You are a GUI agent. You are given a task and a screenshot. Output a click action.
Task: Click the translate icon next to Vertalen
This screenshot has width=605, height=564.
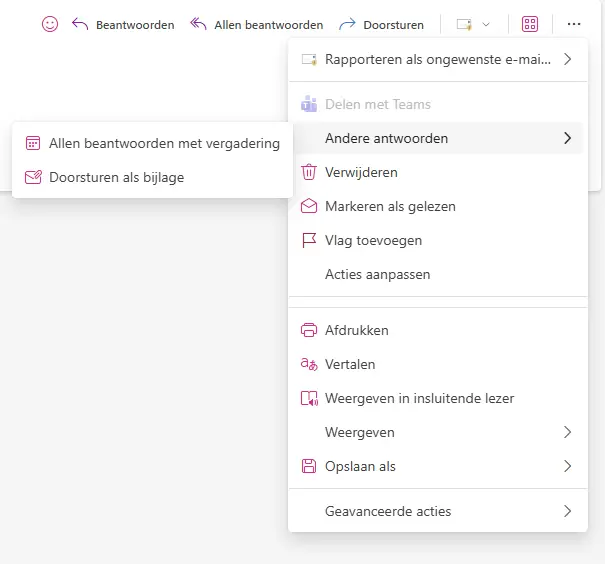(309, 364)
